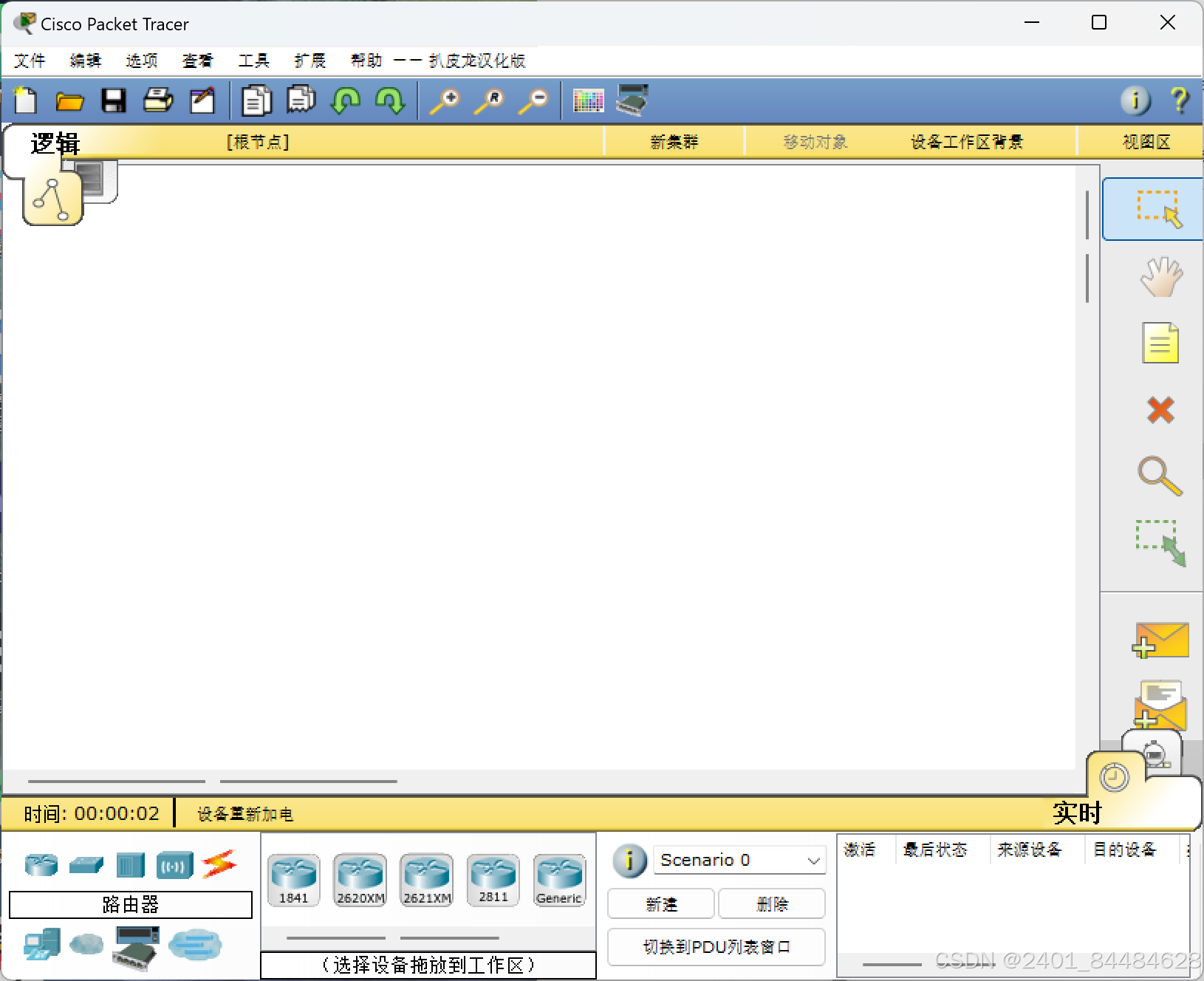This screenshot has width=1204, height=981.
Task: Add a complex PDU envelope
Action: 1160,705
